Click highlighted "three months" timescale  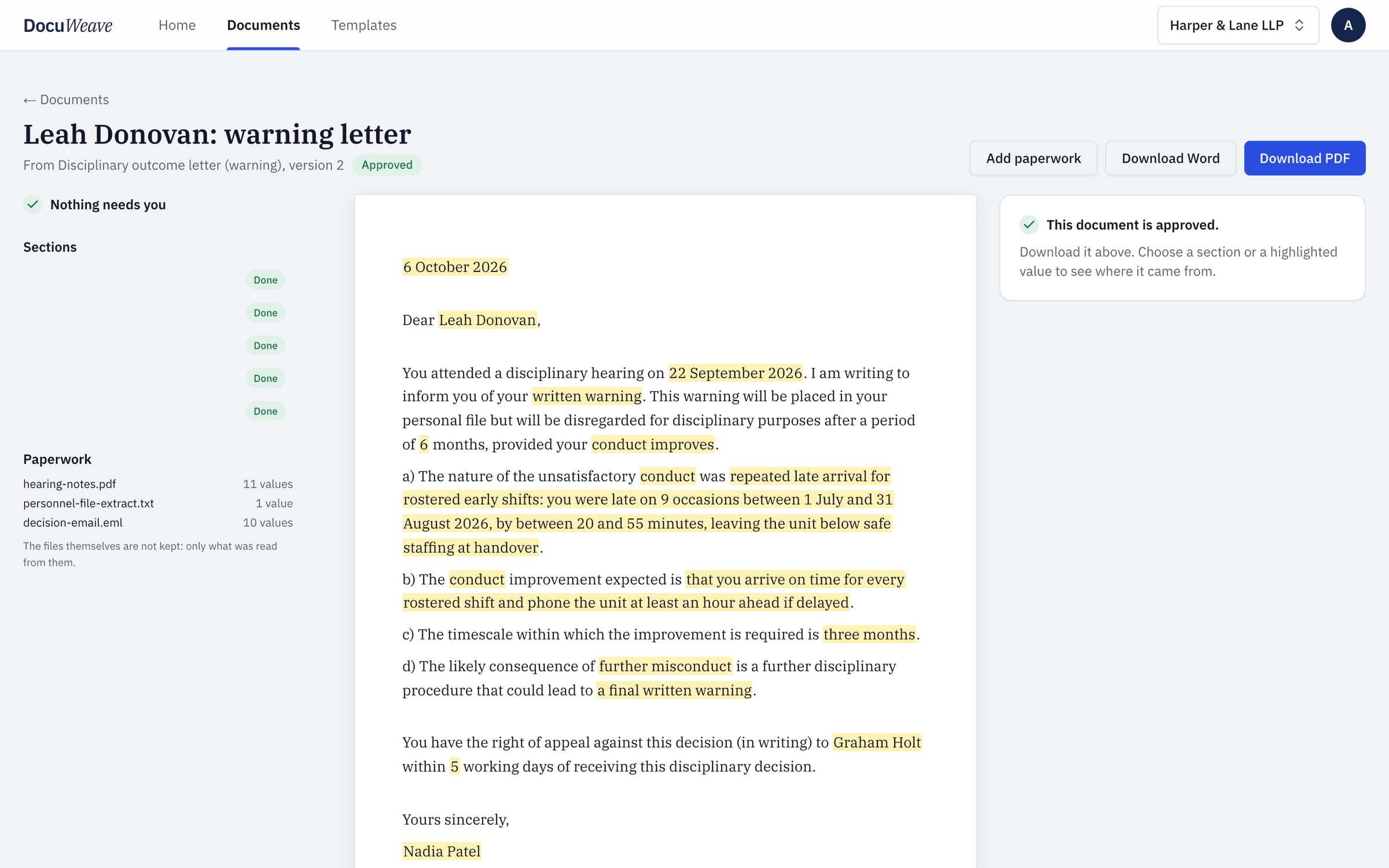click(x=869, y=634)
